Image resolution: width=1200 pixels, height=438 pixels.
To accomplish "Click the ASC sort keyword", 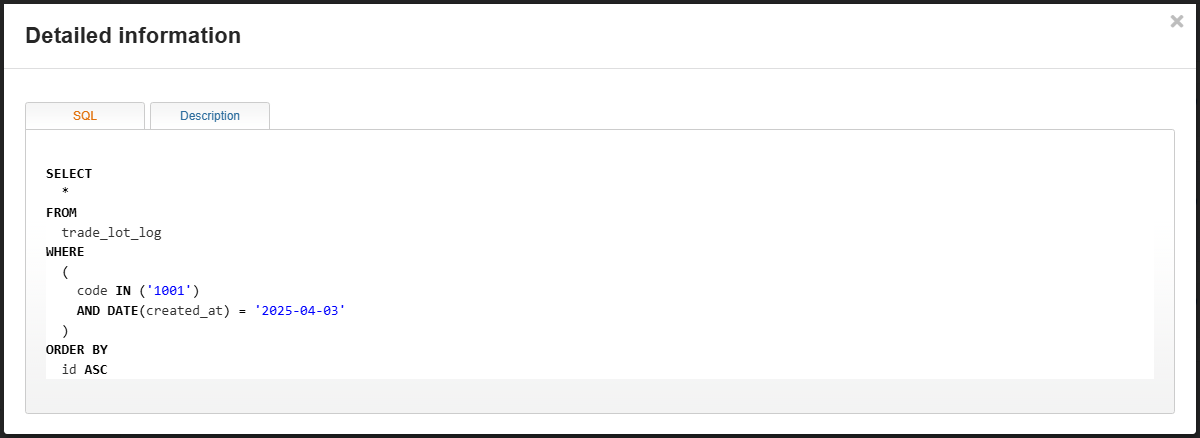I will coord(96,370).
